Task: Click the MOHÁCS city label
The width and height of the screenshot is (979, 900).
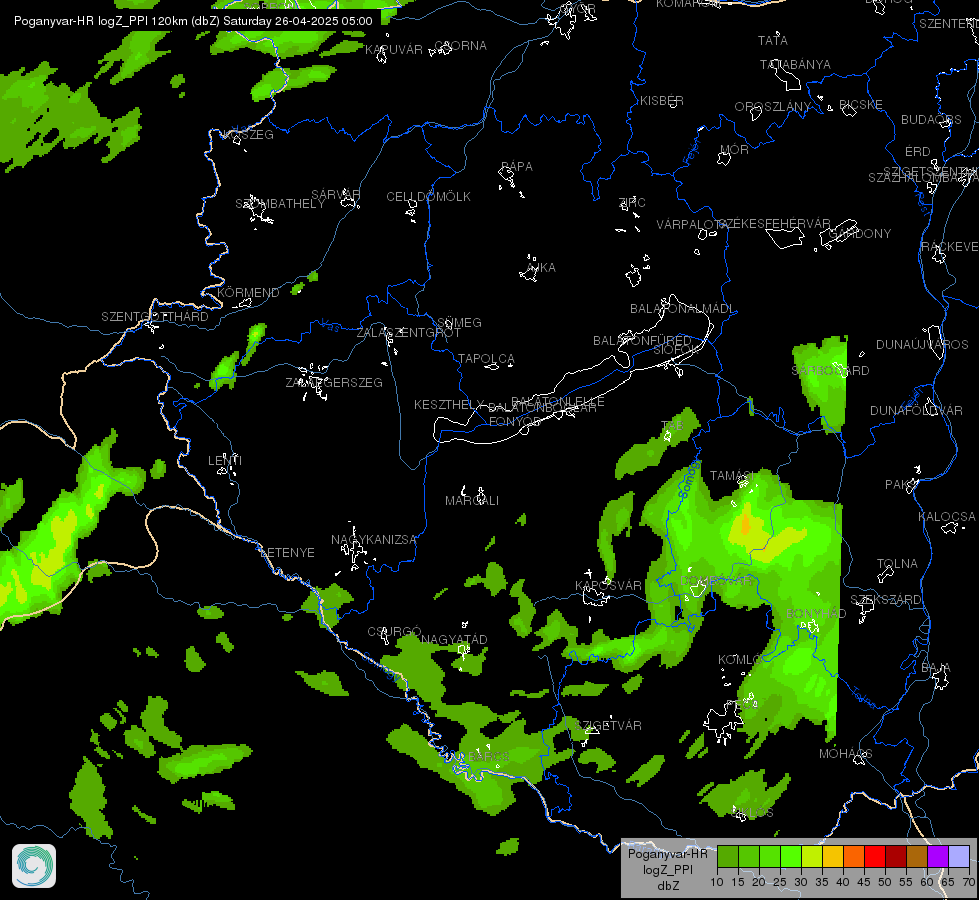Action: (x=845, y=754)
